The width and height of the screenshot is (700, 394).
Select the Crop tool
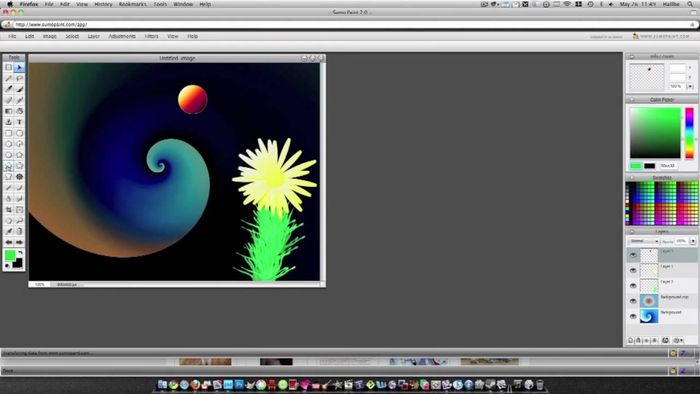[x=8, y=209]
